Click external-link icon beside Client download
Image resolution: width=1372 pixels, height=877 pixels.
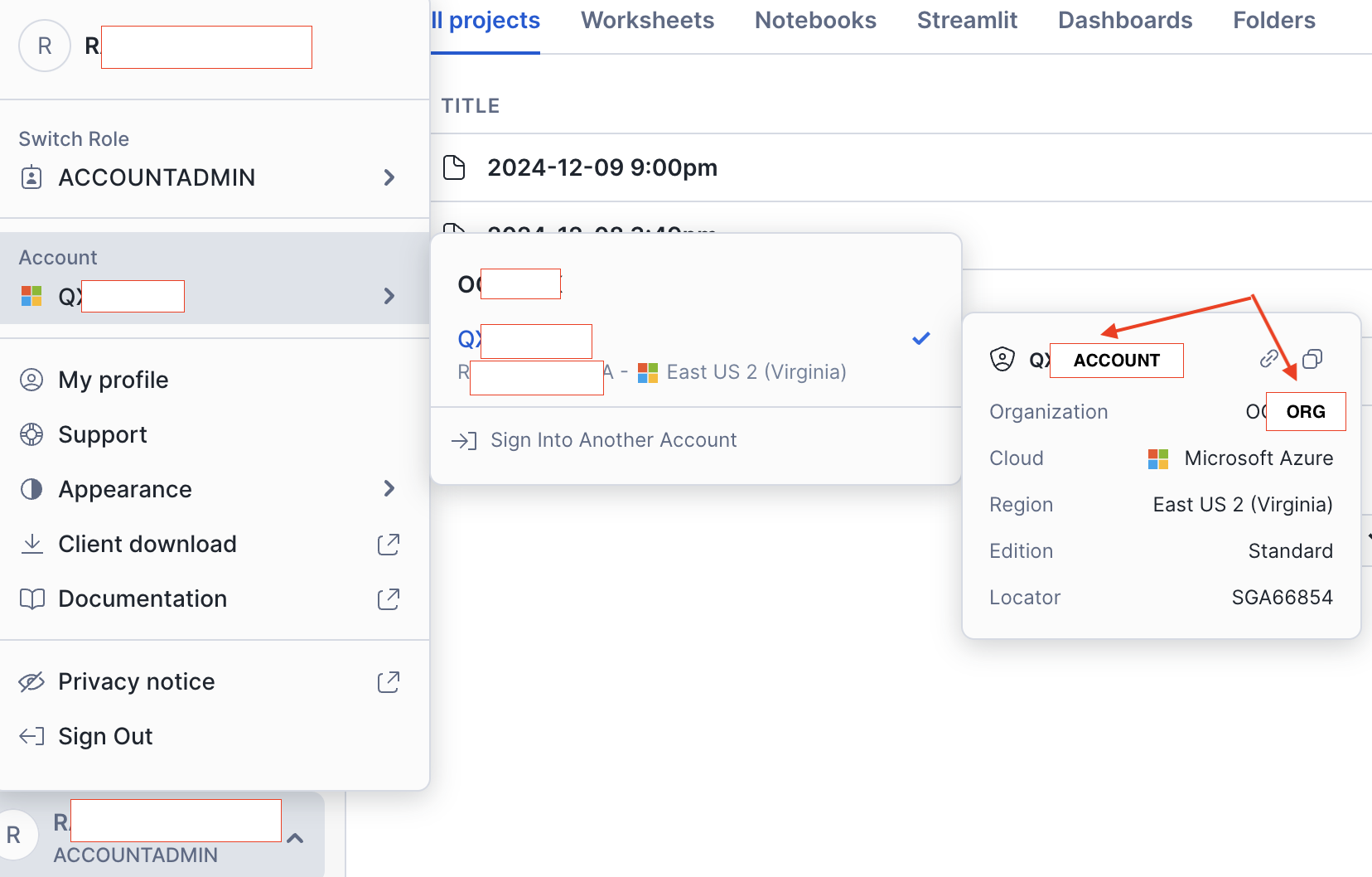click(389, 544)
